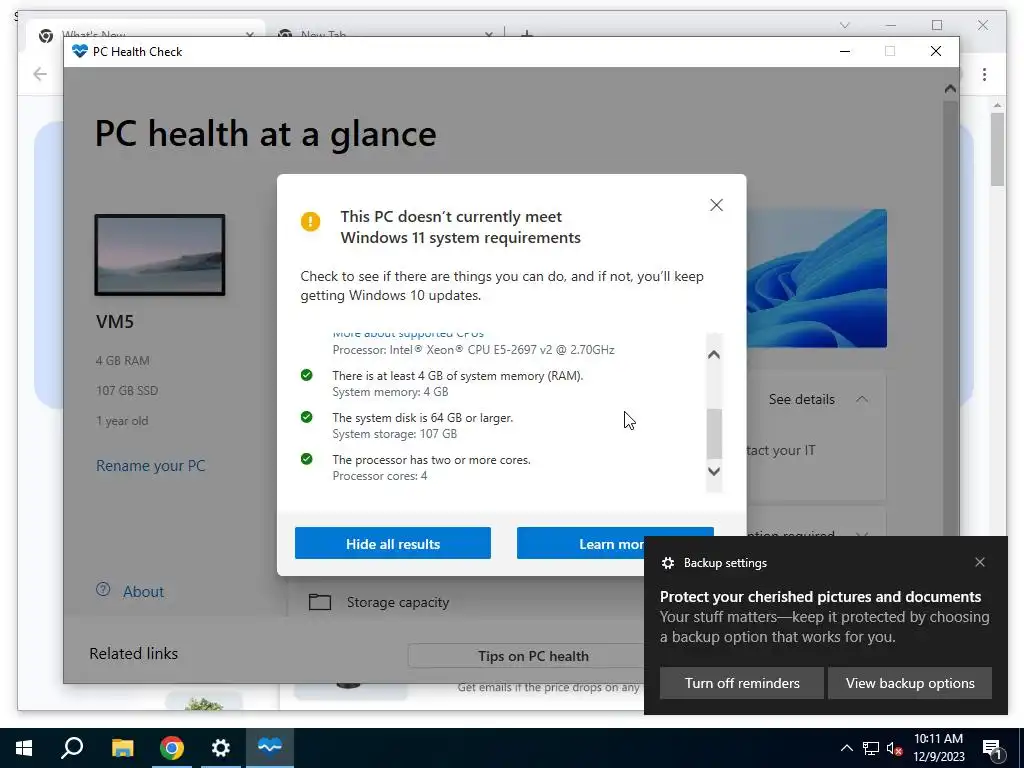
Task: Click the About question mark icon
Action: pyautogui.click(x=103, y=589)
